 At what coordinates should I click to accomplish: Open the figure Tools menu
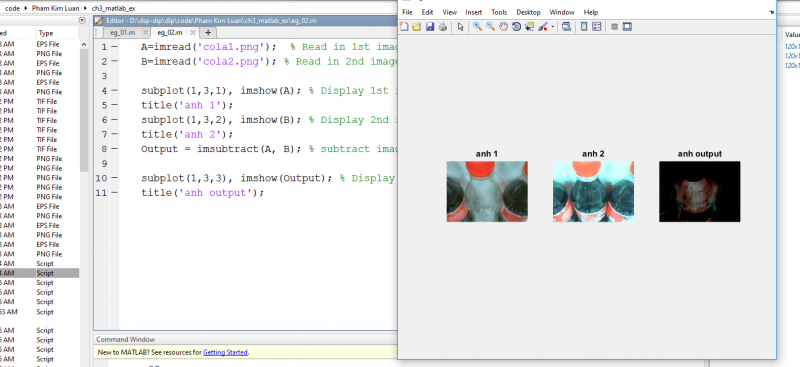tap(499, 12)
